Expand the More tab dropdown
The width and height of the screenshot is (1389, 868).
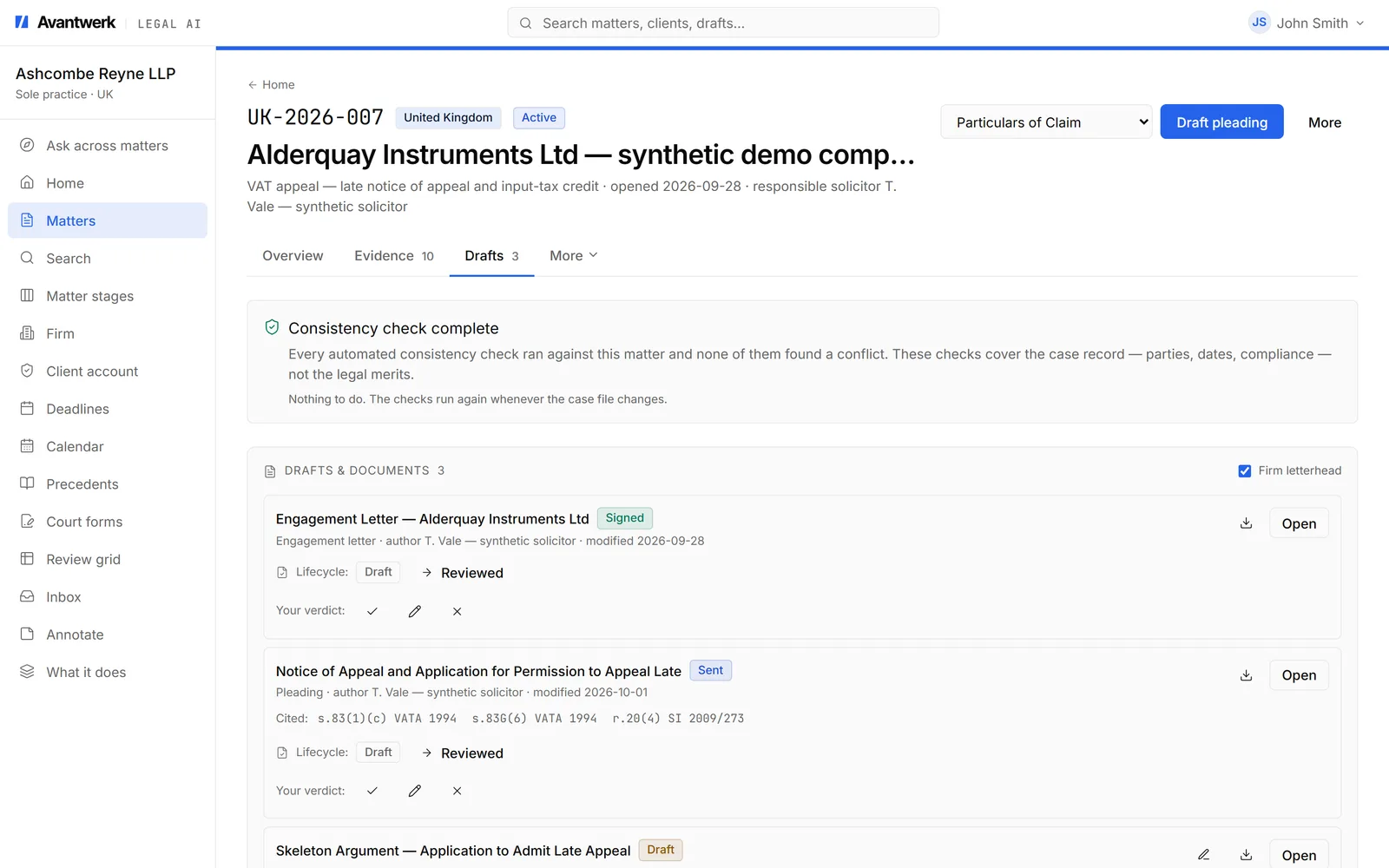tap(574, 255)
